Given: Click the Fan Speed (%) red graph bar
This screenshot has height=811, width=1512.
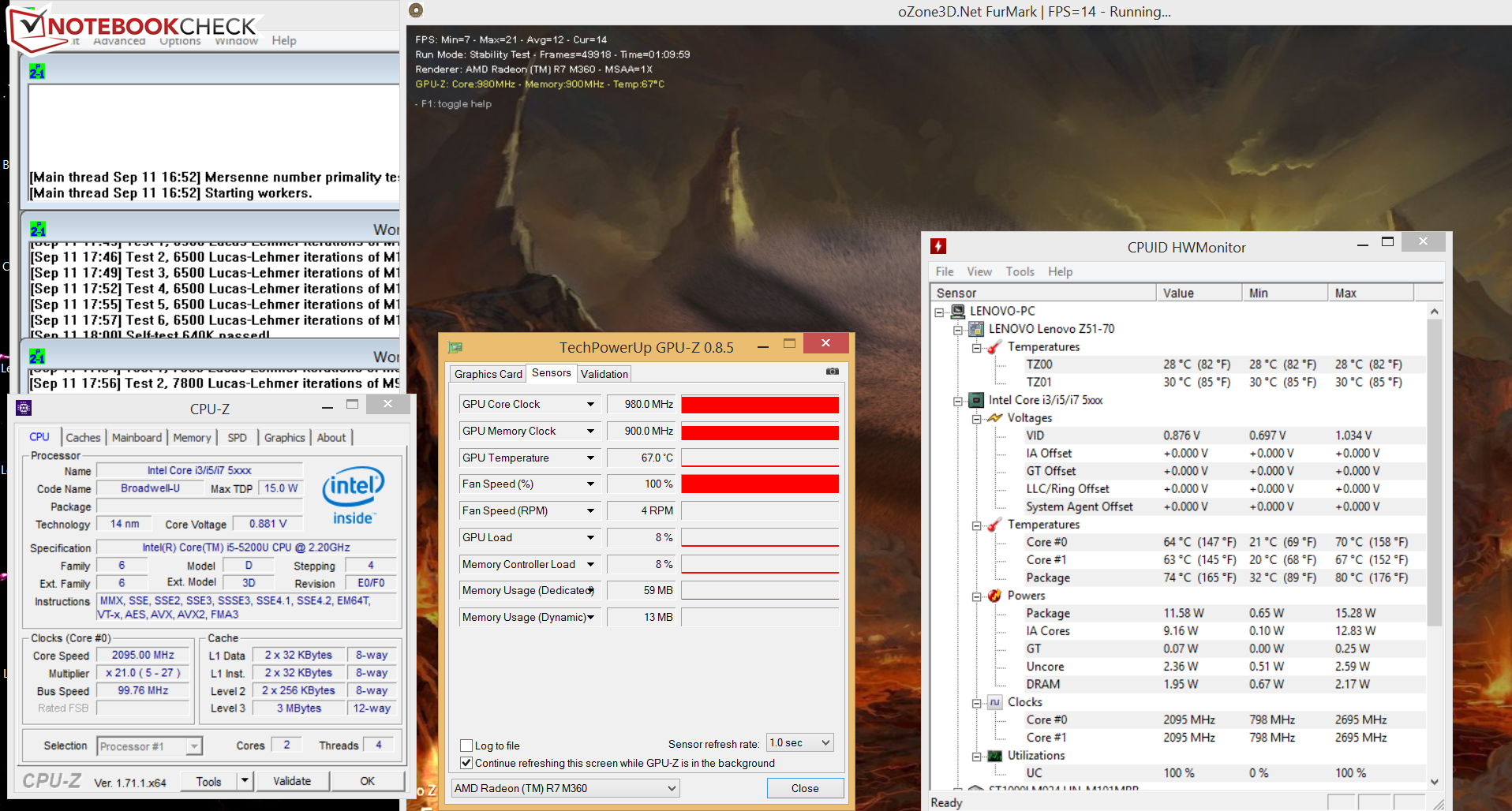Looking at the screenshot, I should pos(760,484).
